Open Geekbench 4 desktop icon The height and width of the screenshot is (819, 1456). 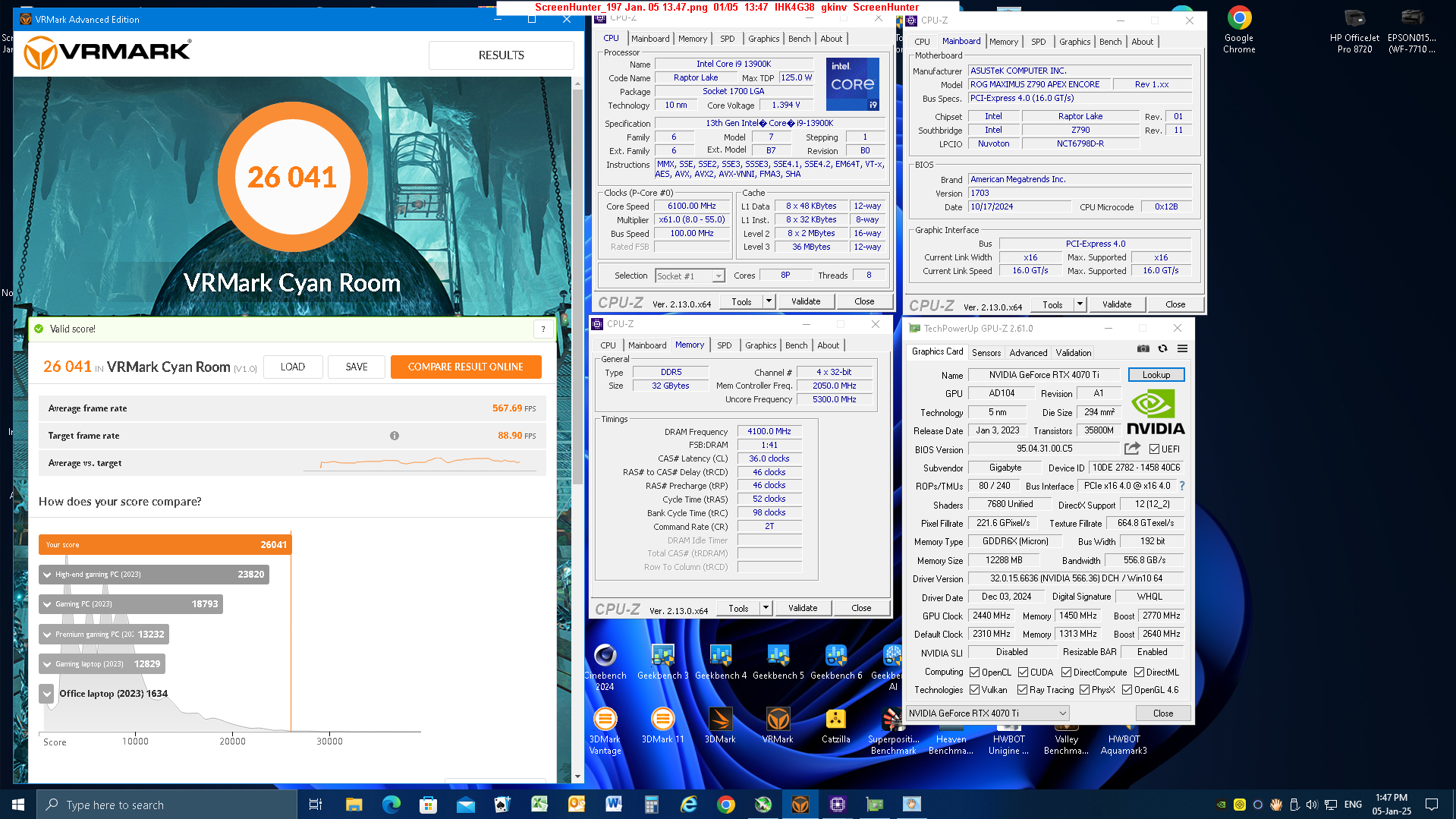(x=720, y=661)
